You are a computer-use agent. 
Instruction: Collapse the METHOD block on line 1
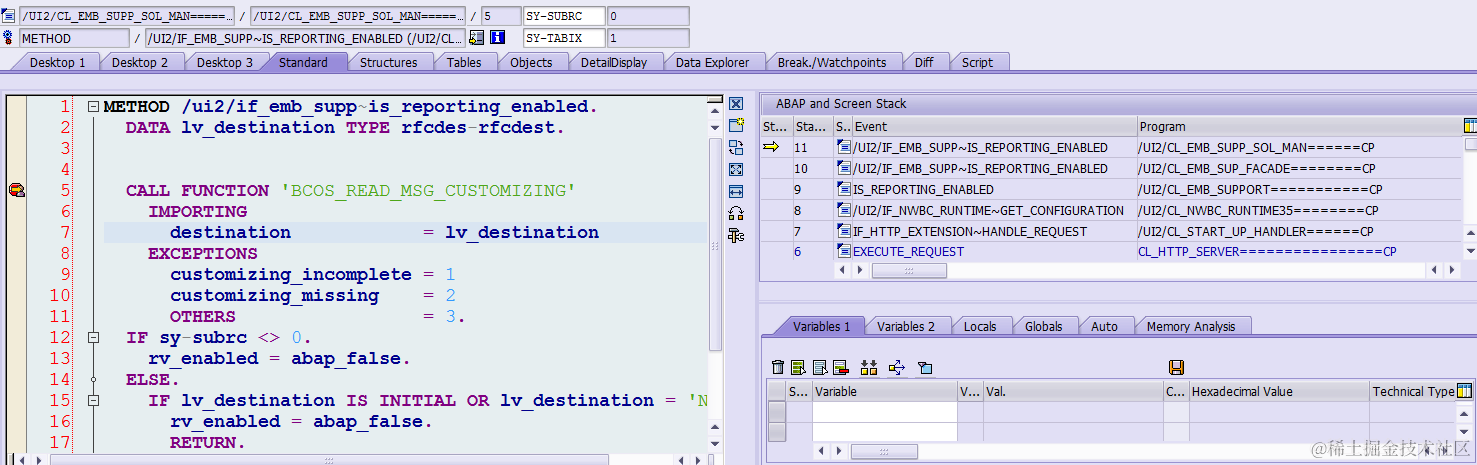(x=93, y=106)
